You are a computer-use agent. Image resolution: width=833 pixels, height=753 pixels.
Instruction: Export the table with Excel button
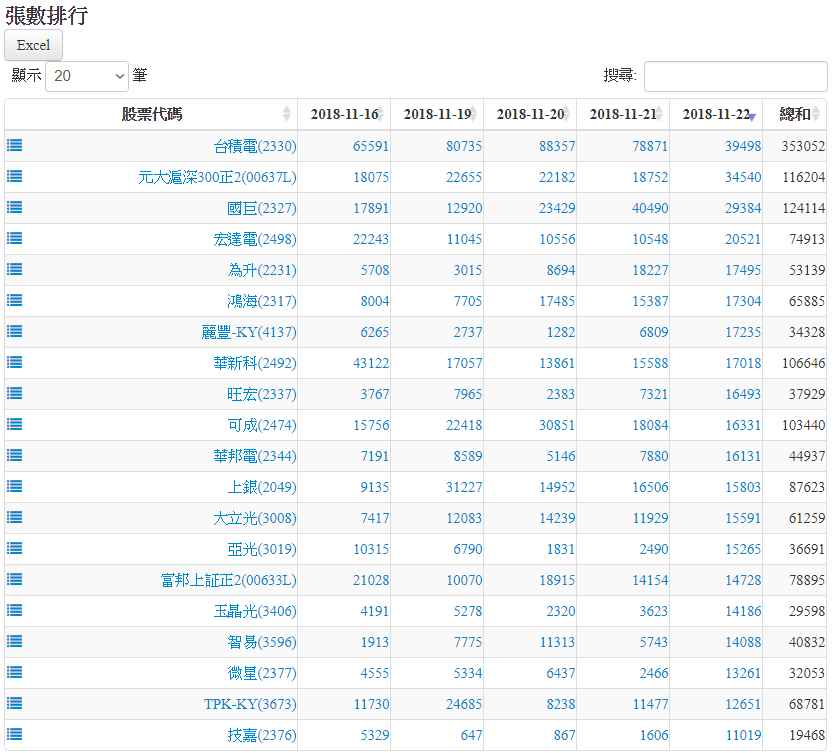[x=33, y=45]
